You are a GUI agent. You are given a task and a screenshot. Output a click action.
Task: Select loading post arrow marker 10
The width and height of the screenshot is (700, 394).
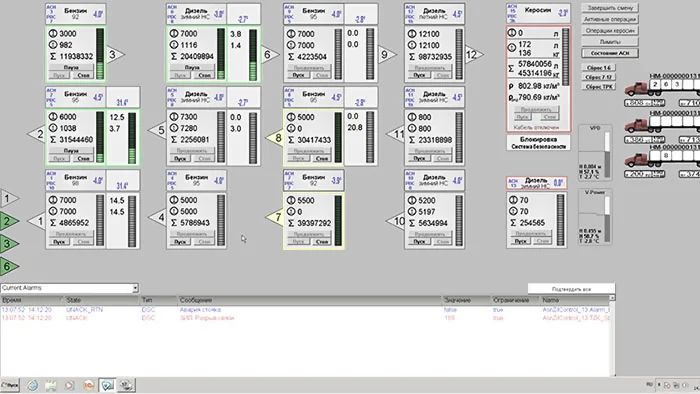[x=396, y=220]
